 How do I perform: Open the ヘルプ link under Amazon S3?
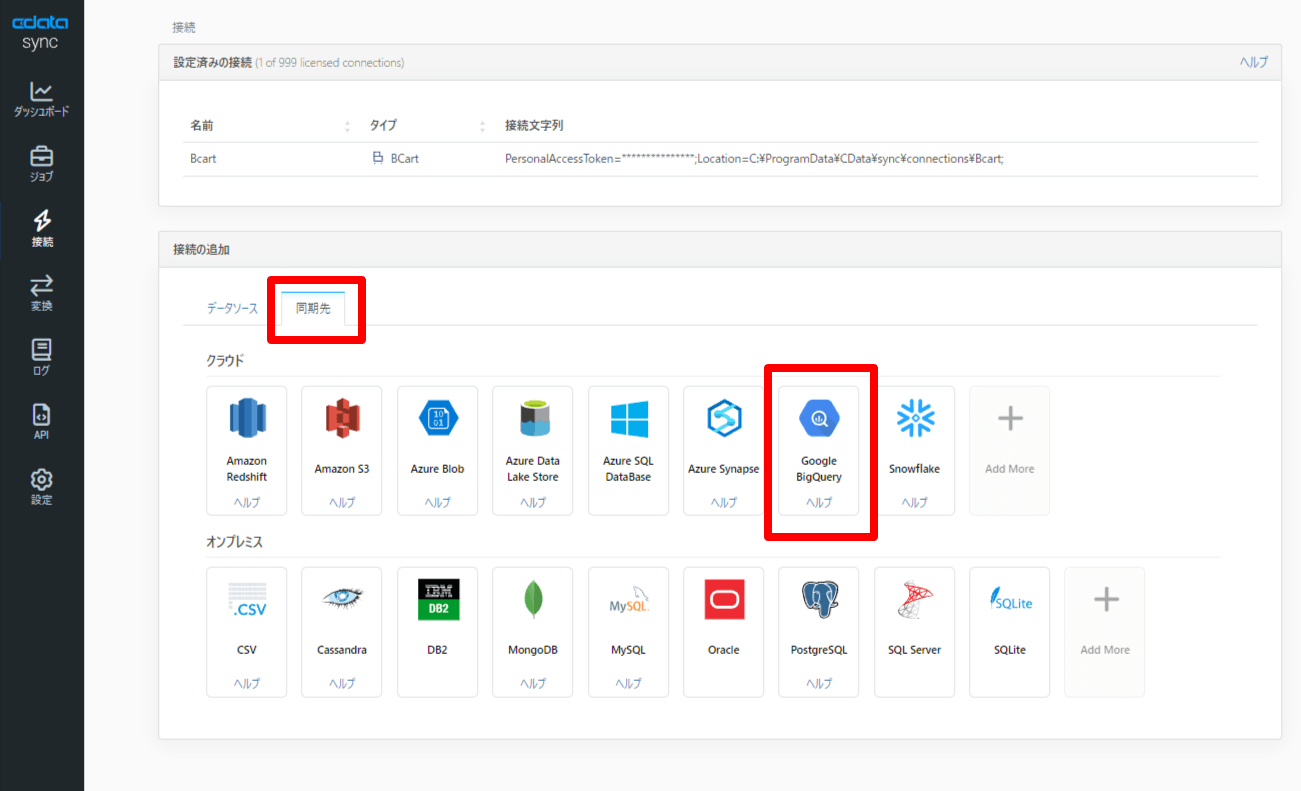tap(342, 503)
